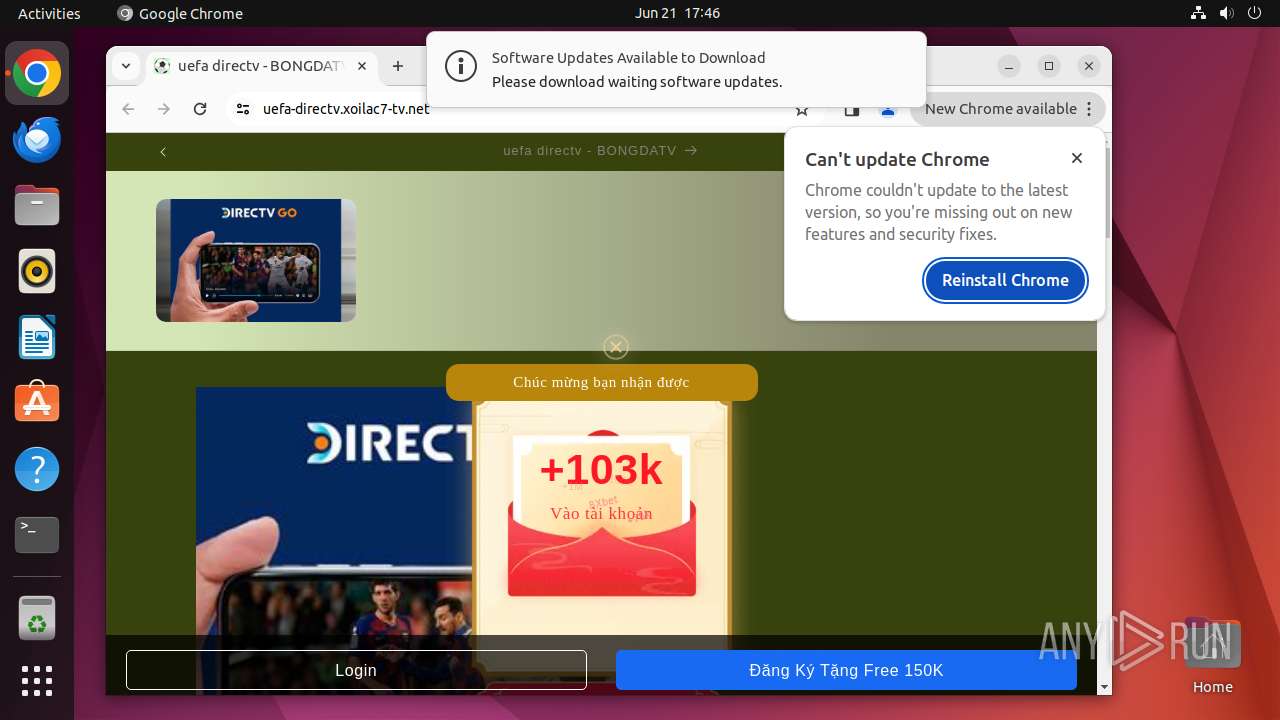Open the Trash icon in dock
The width and height of the screenshot is (1280, 720).
pyautogui.click(x=37, y=618)
